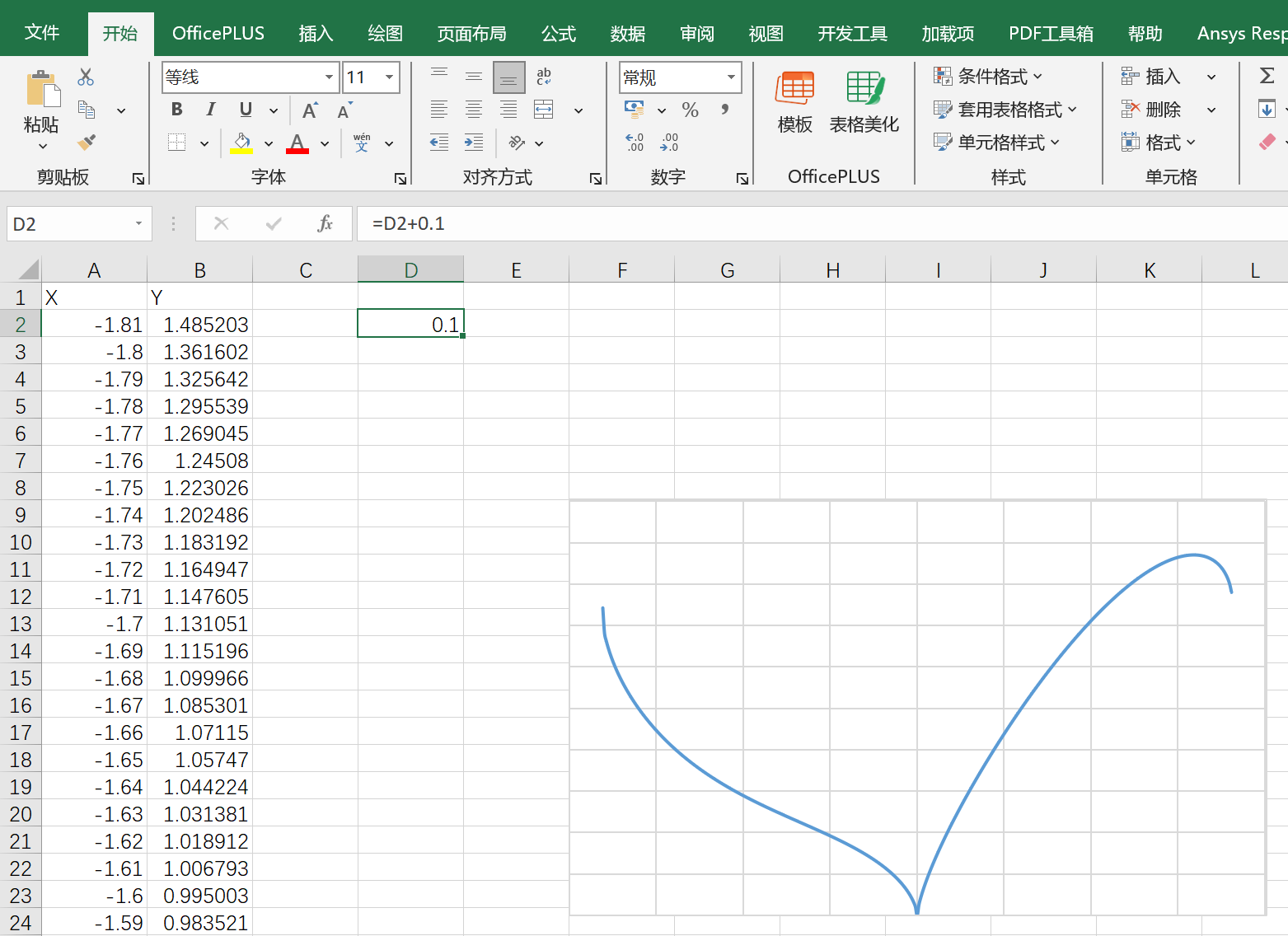The height and width of the screenshot is (936, 1288).
Task: Click the Insert Function fx icon
Action: 326,223
